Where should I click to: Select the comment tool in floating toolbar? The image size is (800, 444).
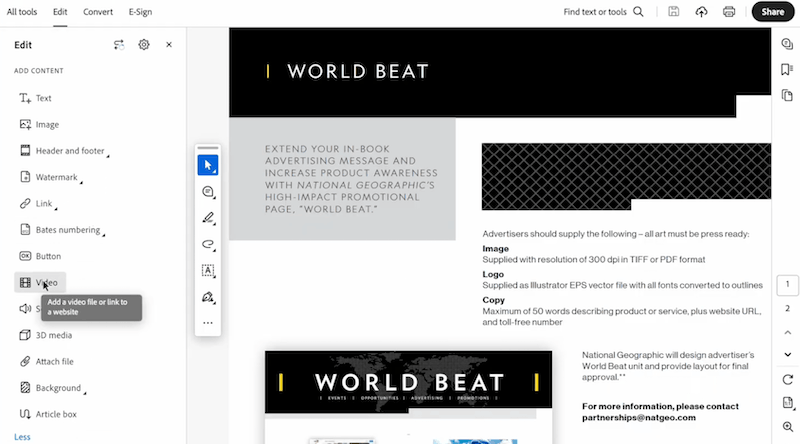tap(208, 192)
